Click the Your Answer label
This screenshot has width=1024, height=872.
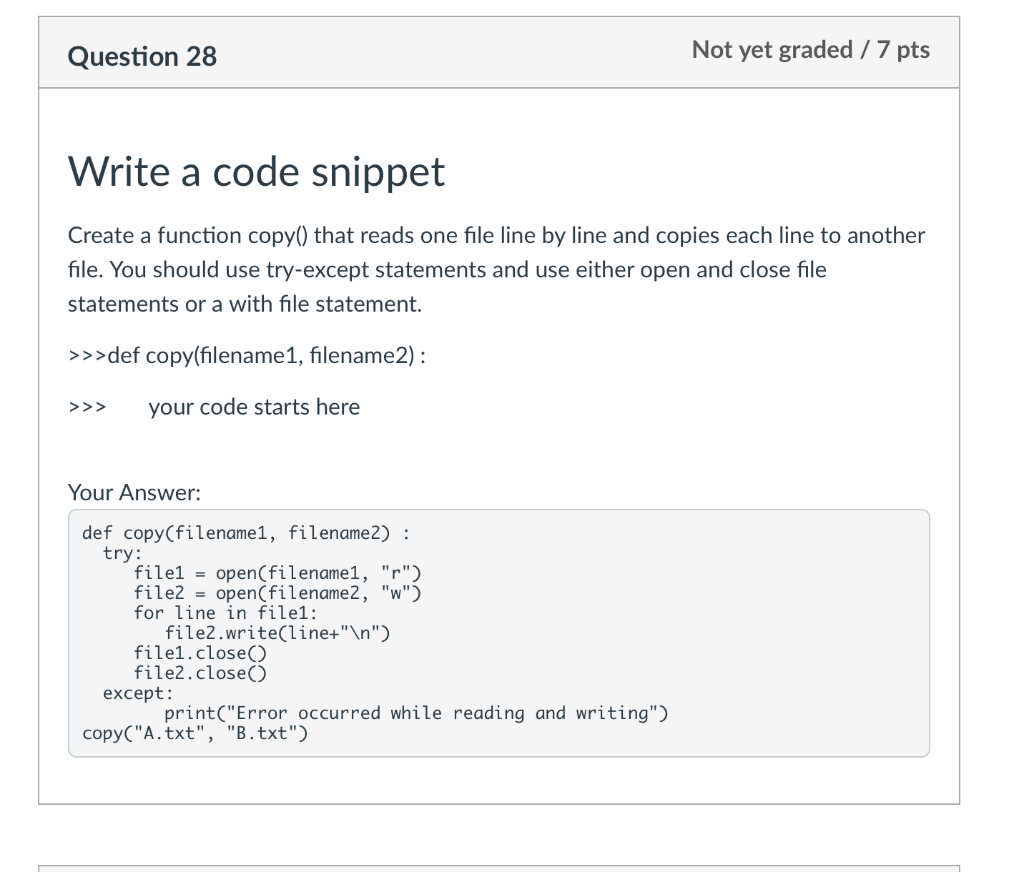pos(135,493)
